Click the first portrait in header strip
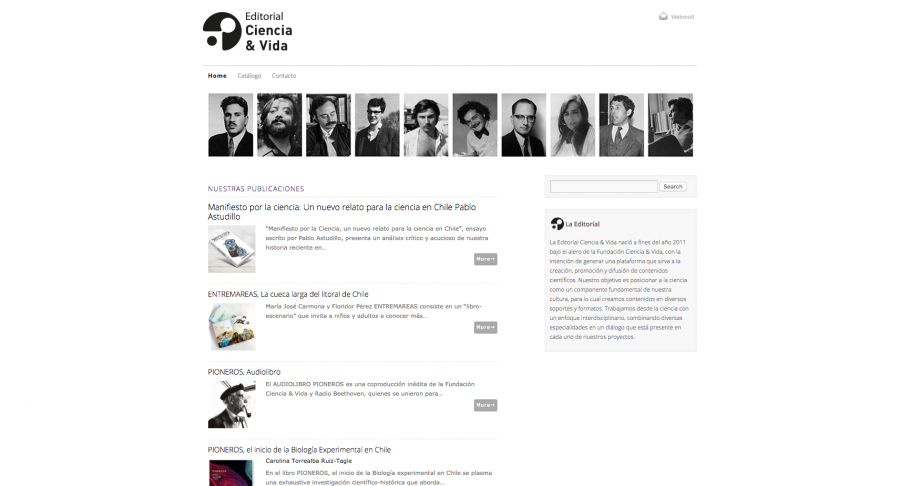This screenshot has height=486, width=900. point(230,125)
